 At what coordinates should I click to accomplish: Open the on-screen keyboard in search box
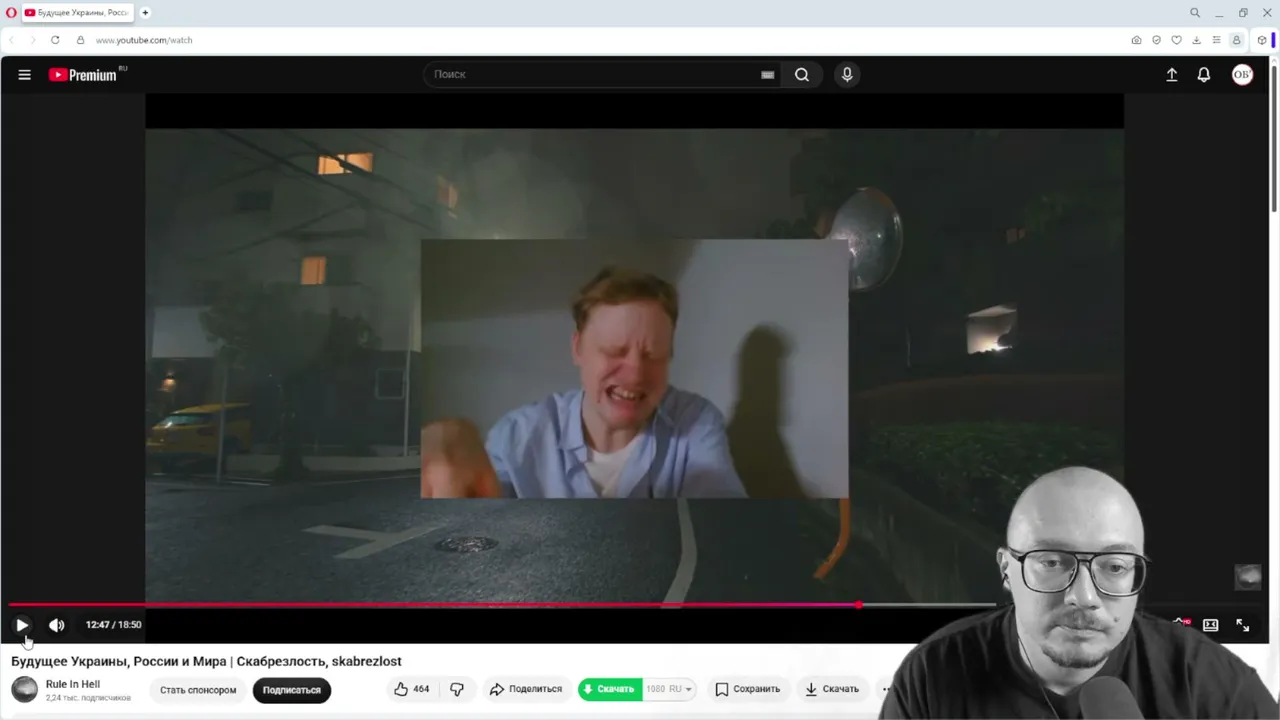click(767, 75)
